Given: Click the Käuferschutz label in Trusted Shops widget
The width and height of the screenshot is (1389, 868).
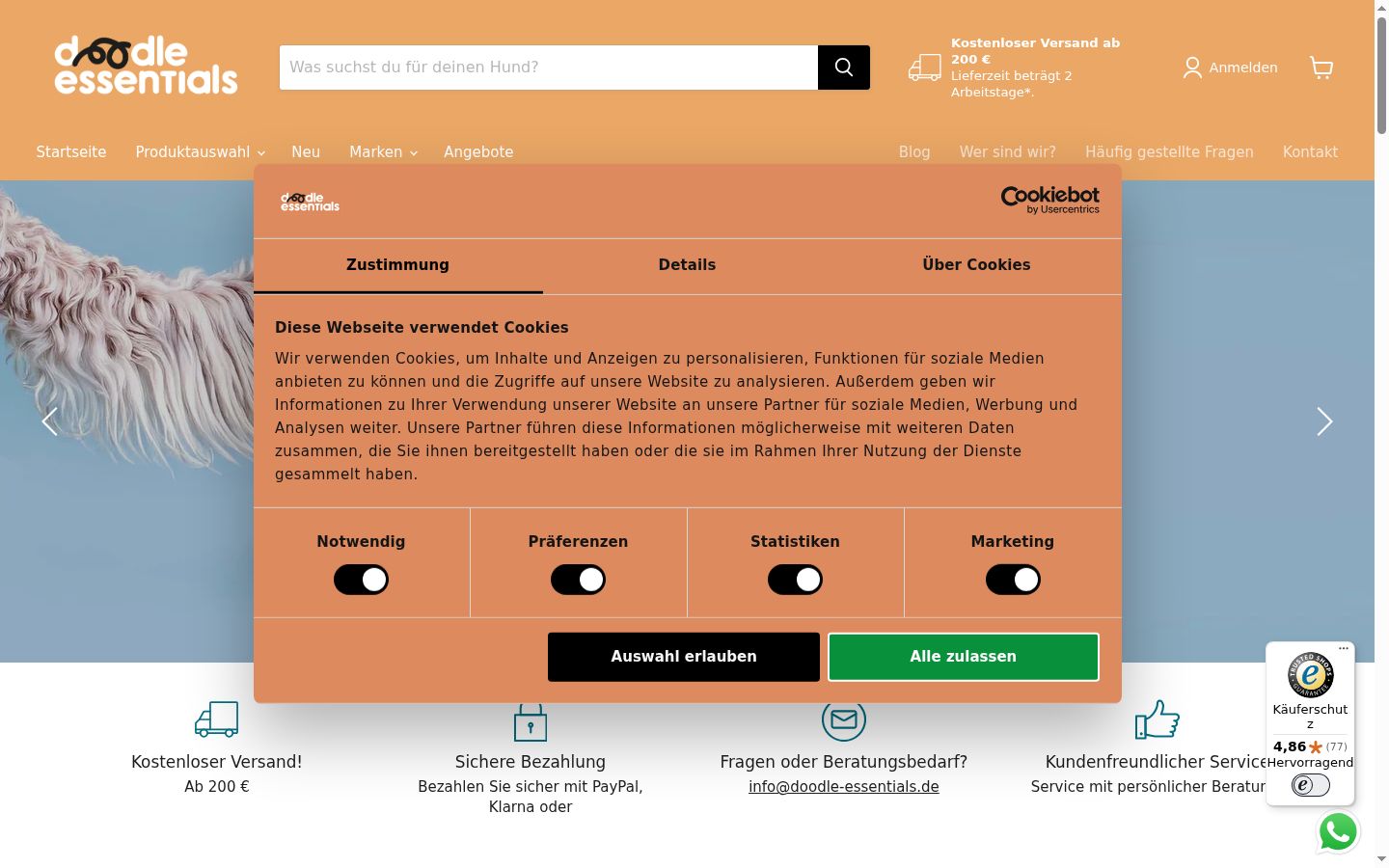Looking at the screenshot, I should point(1310,716).
